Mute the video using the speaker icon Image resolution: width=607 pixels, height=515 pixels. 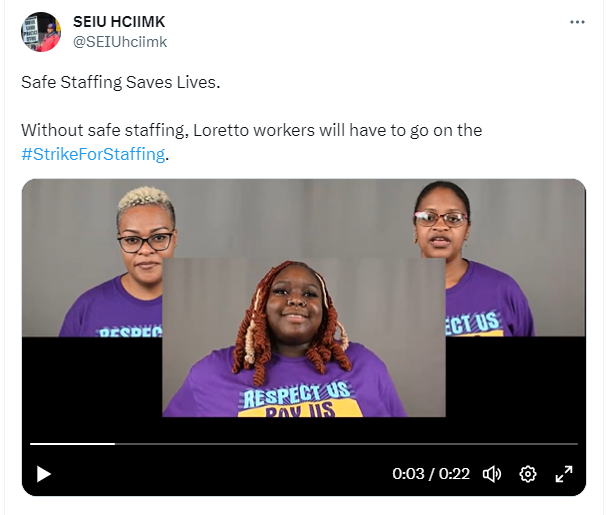click(492, 474)
